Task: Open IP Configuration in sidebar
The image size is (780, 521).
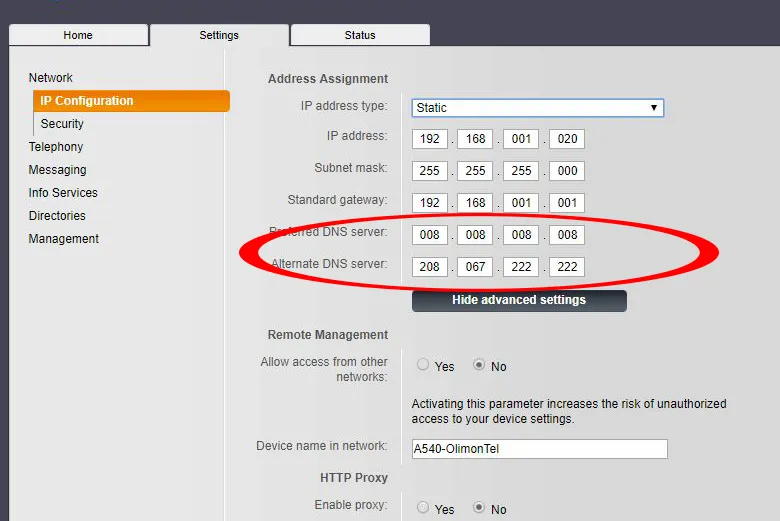Action: pos(87,101)
